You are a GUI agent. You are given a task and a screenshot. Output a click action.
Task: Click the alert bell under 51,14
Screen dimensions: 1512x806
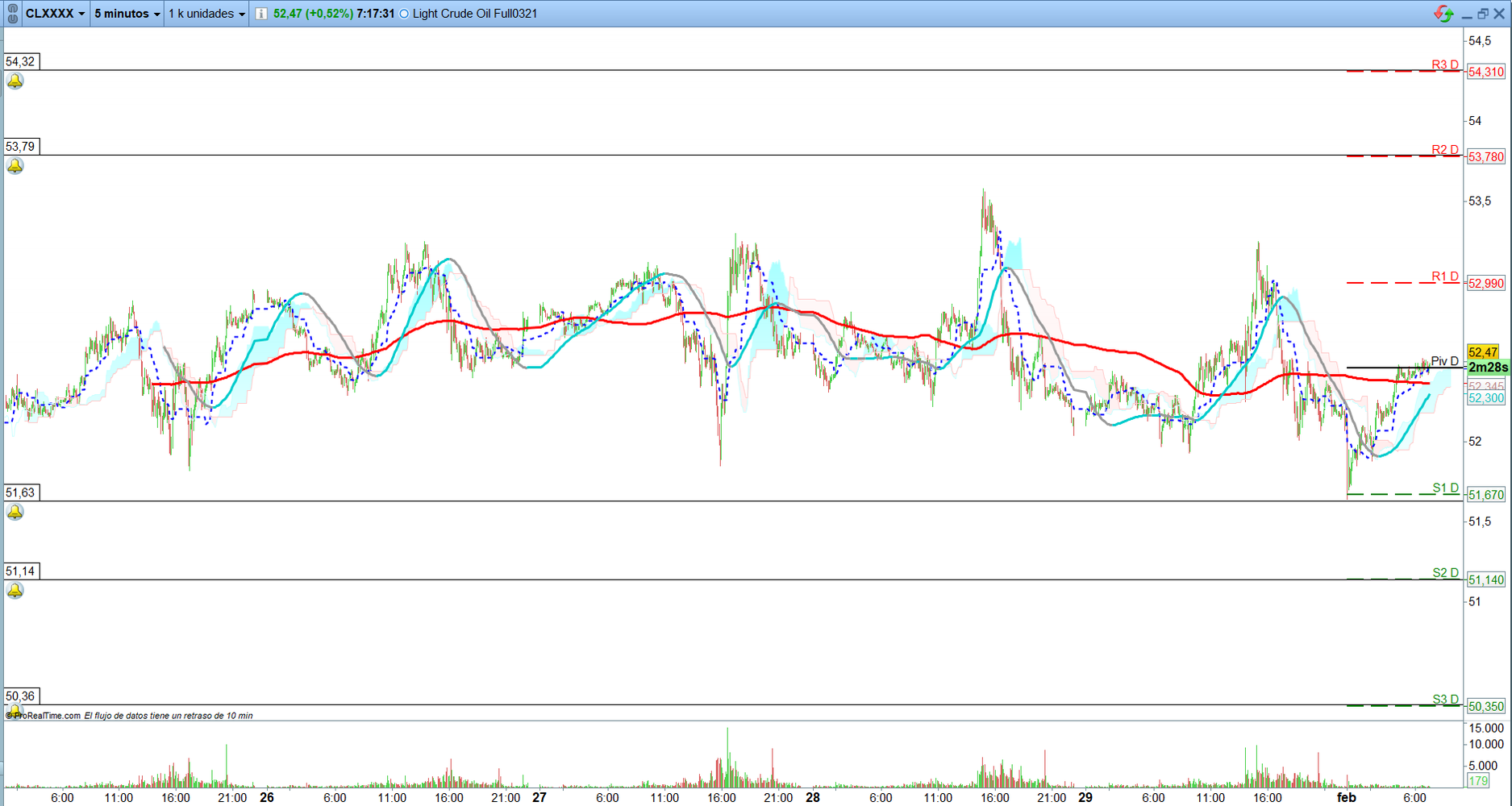(15, 591)
